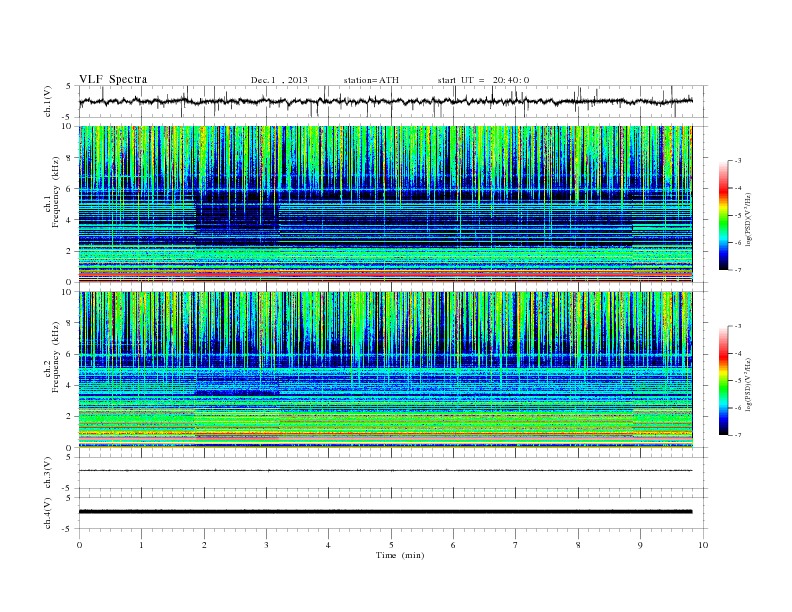Click the ch.2 spectrogram plot
Screen dimensions: 792x612
click(385, 370)
